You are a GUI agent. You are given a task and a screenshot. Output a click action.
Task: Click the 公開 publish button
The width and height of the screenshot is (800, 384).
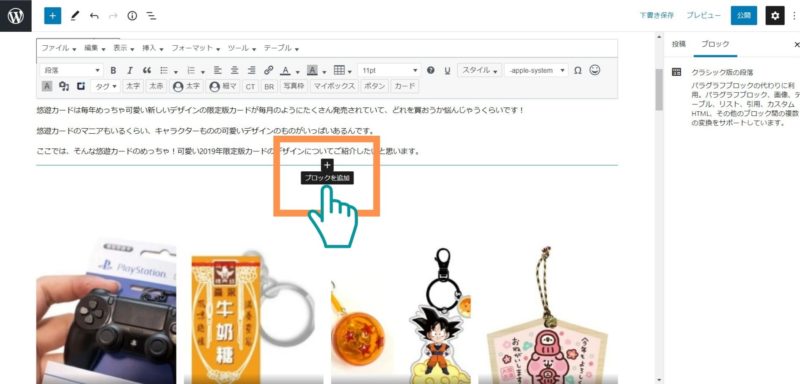point(744,16)
